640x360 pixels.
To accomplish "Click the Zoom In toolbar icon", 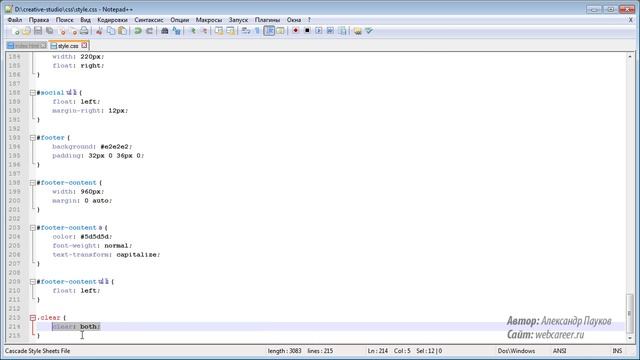I will (192, 31).
